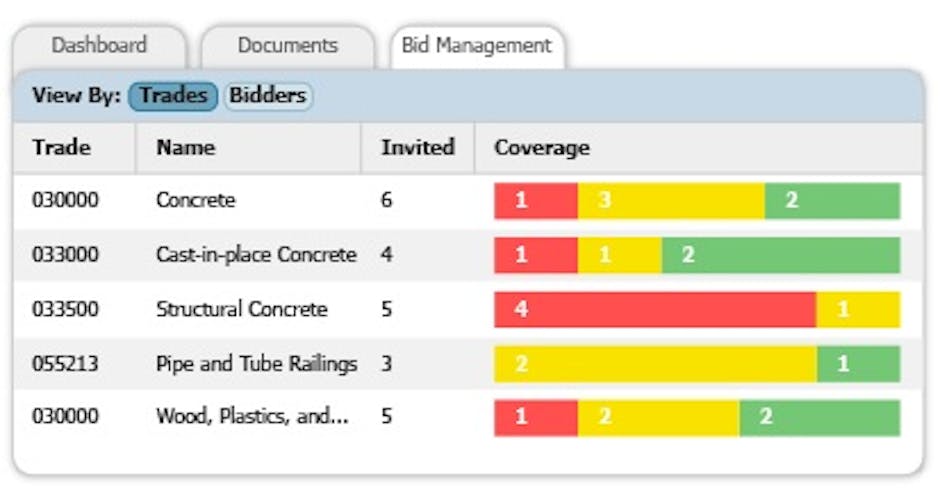Click green coverage segment for Wood, Plastics row
The height and width of the screenshot is (501, 940).
pyautogui.click(x=820, y=418)
